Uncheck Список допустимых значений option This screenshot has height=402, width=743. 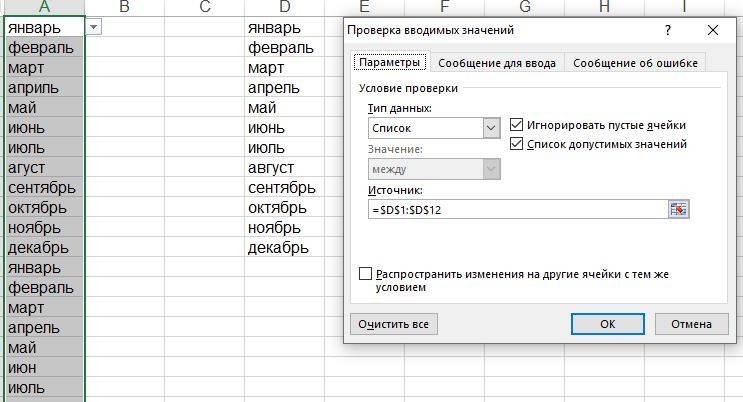coord(517,144)
